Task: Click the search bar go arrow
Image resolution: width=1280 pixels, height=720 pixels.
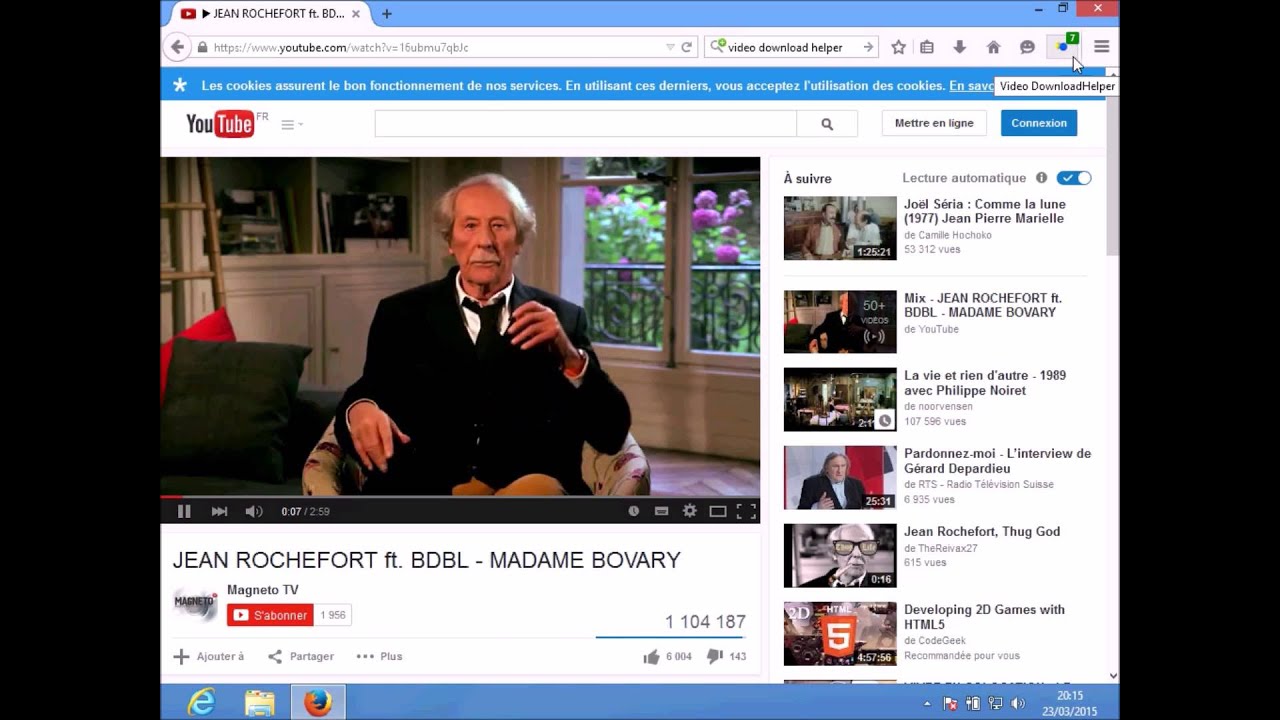Action: [868, 47]
